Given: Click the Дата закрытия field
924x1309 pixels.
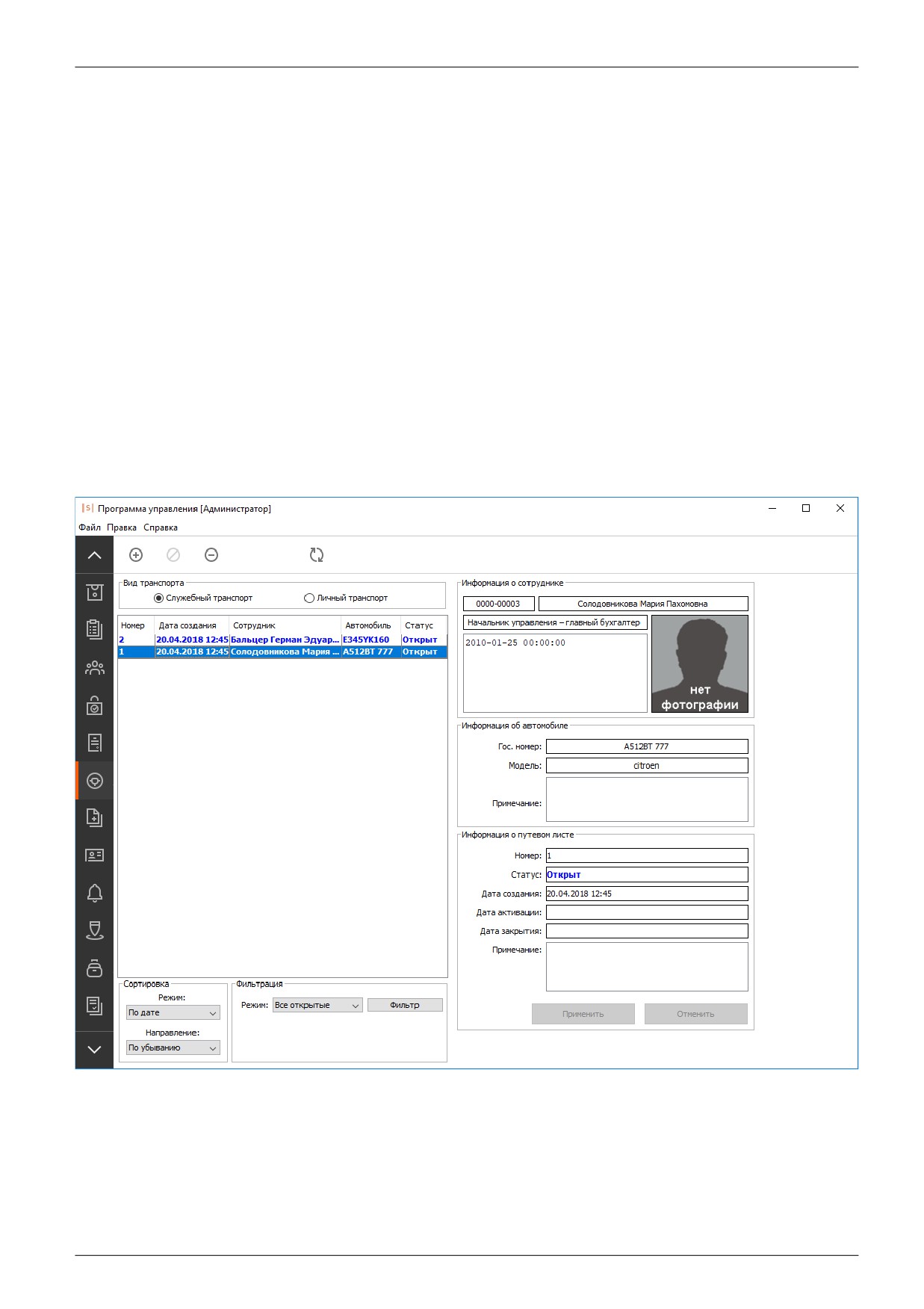Looking at the screenshot, I should point(647,931).
